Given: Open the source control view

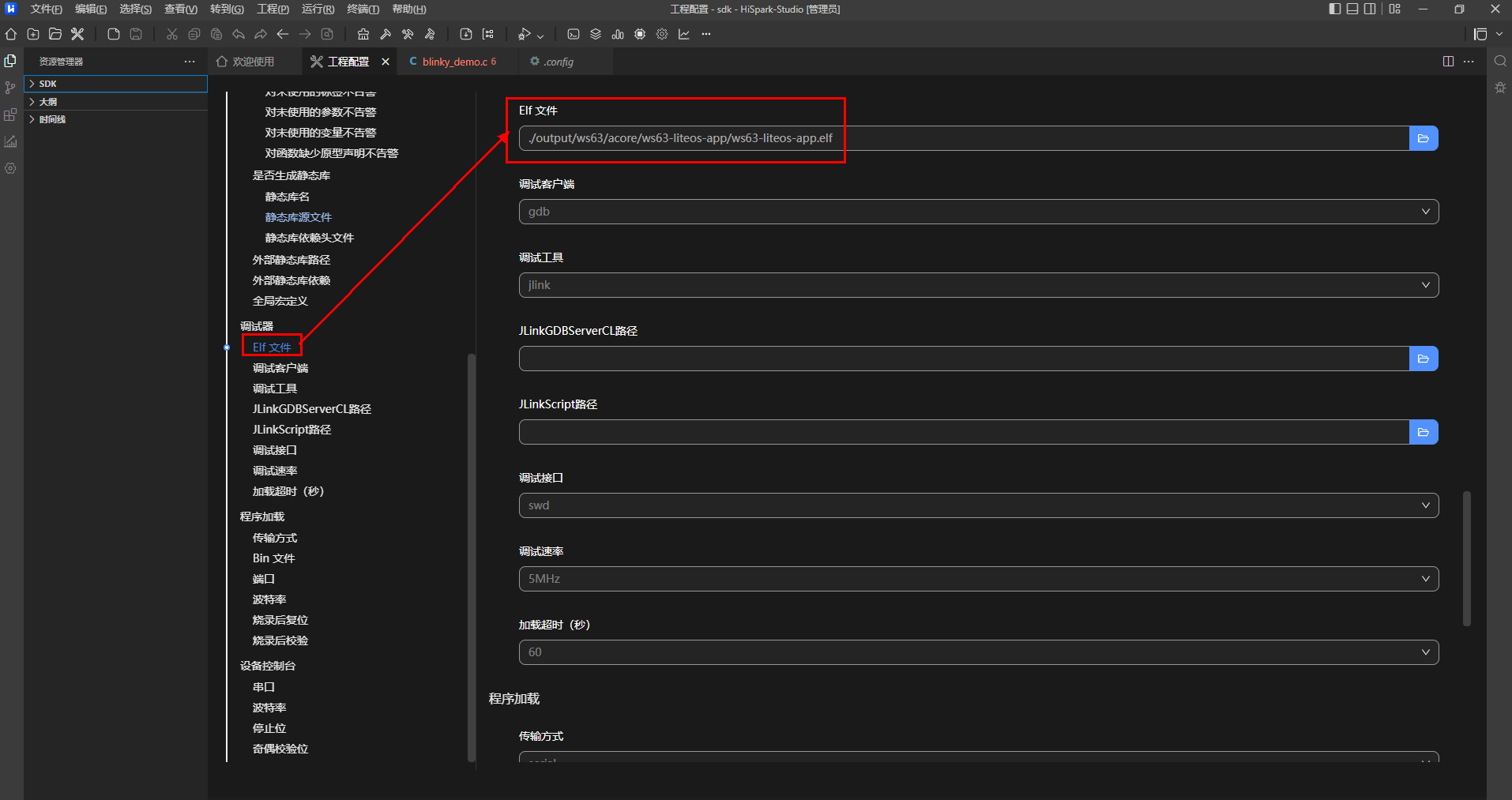Looking at the screenshot, I should (x=10, y=88).
